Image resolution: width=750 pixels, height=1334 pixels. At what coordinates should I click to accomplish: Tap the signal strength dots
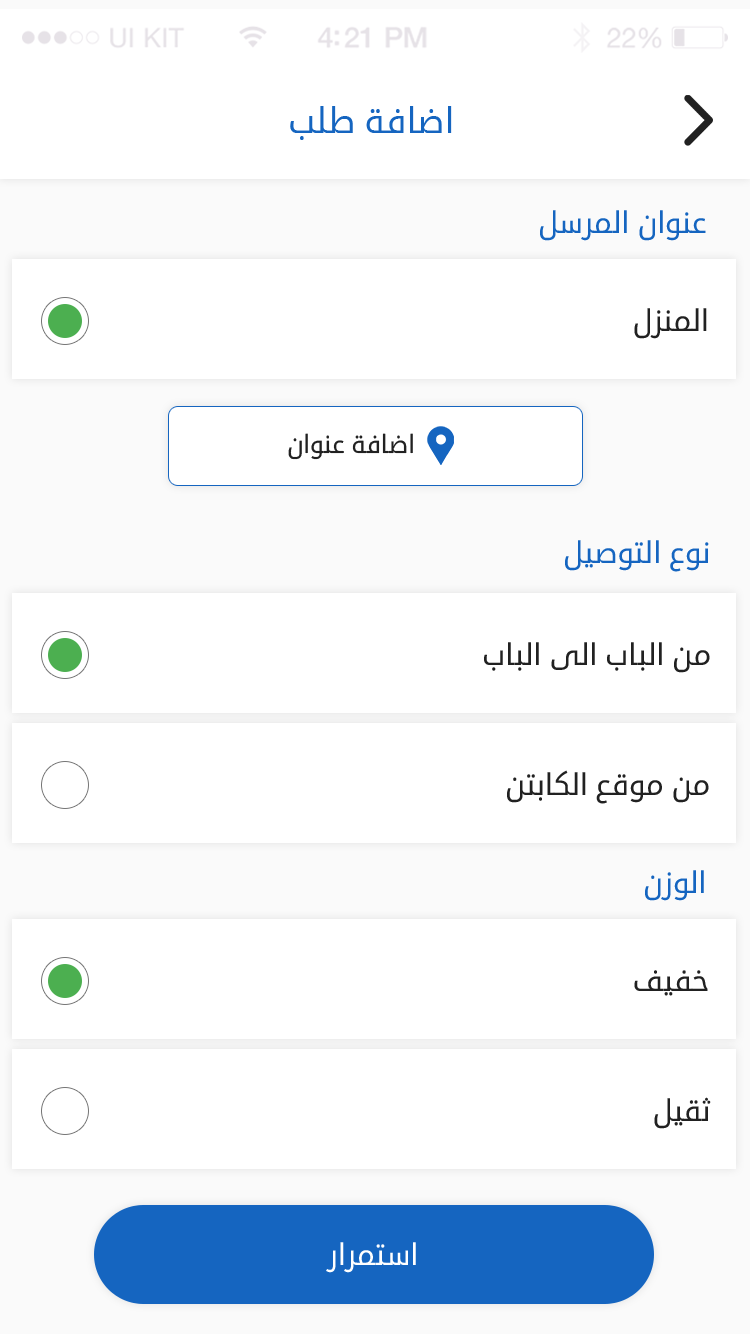tap(60, 39)
